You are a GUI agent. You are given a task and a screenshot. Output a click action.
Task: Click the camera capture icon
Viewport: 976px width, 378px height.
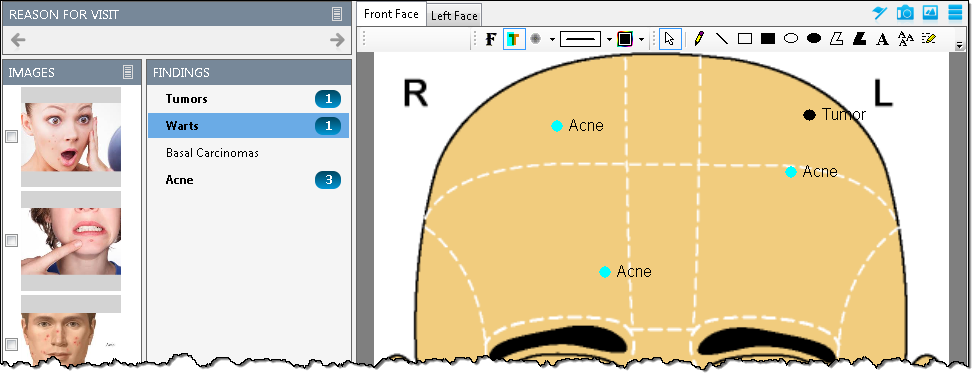pos(905,12)
